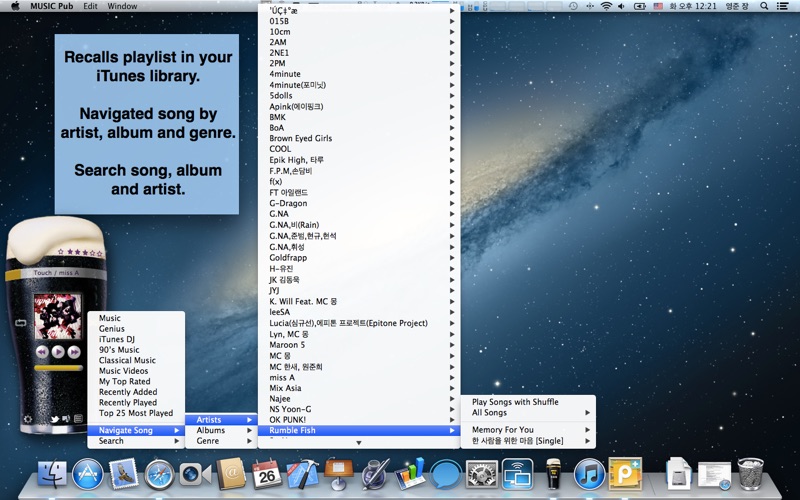Click the song progress bar showing Touch / miss A
Image resolution: width=800 pixels, height=500 pixels.
(56, 273)
